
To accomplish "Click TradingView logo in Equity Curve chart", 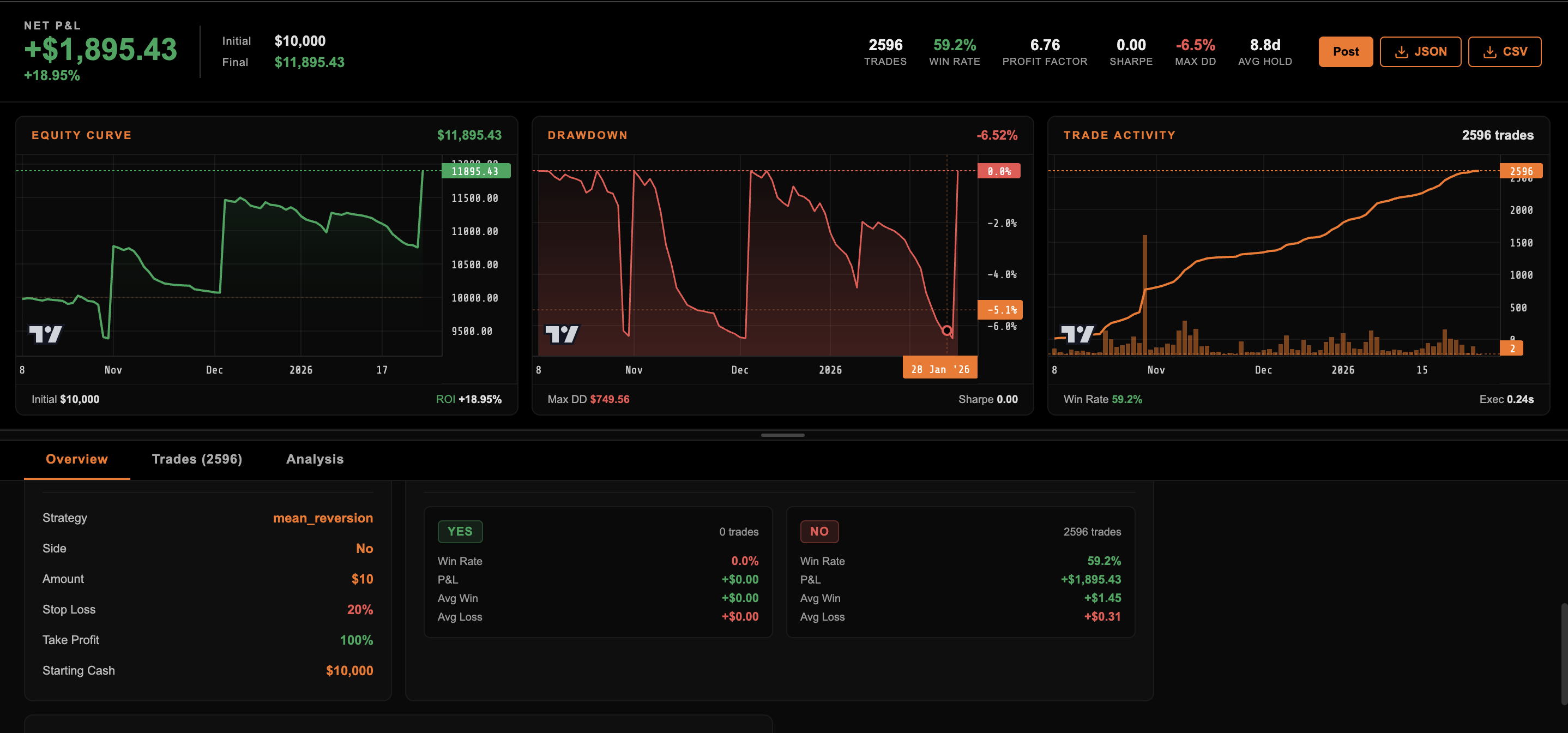I will (46, 334).
